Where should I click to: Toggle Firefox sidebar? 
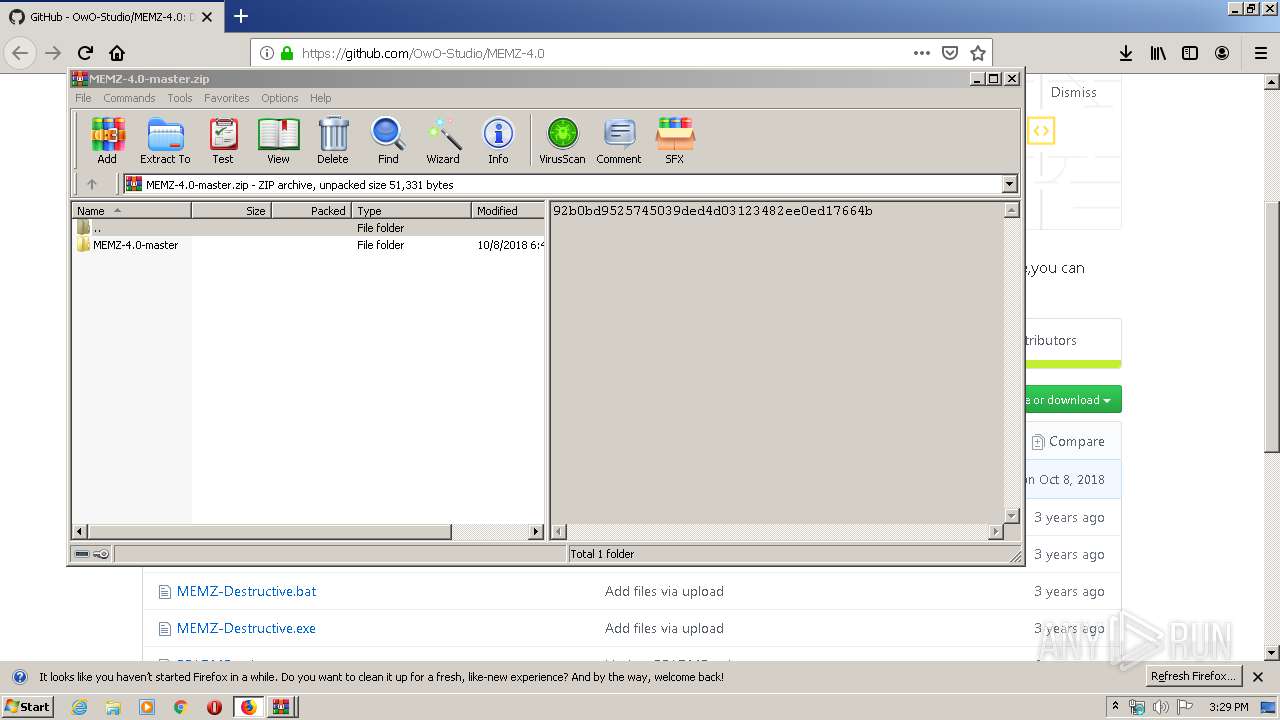(1190, 53)
